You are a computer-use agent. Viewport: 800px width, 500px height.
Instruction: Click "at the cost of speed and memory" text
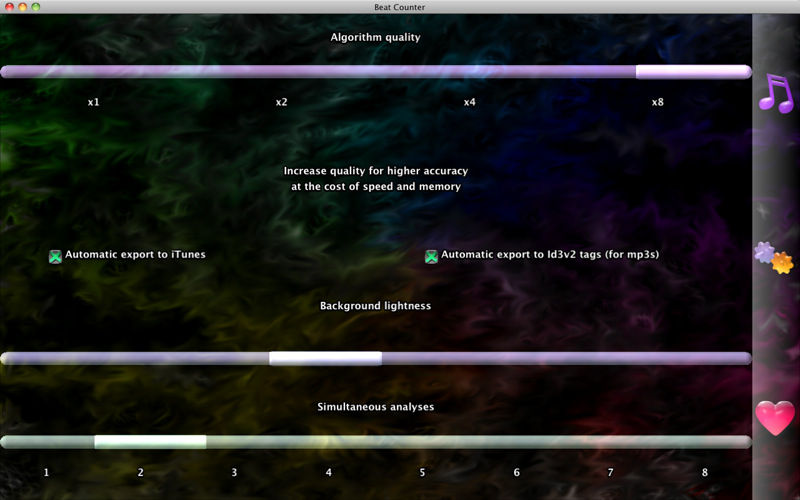point(376,187)
